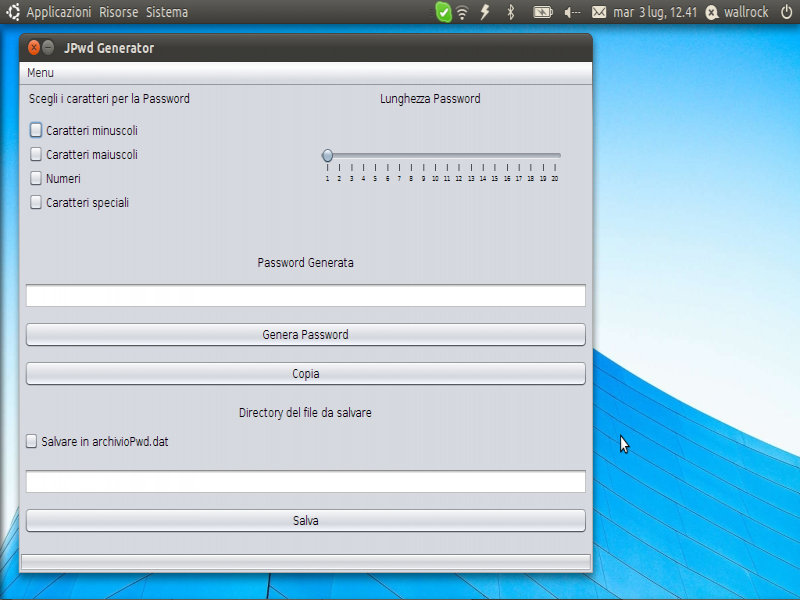Click the Scegli i caratteri per la Password label
800x600 pixels.
tap(109, 99)
